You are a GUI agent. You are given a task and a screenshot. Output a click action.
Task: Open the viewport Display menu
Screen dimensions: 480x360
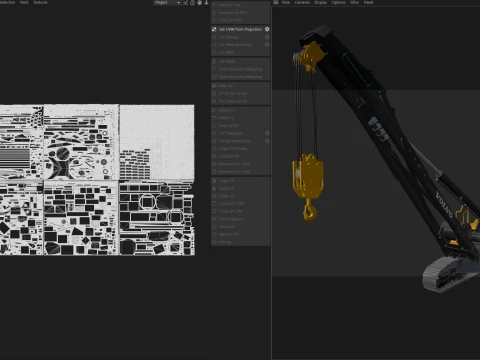(321, 2)
